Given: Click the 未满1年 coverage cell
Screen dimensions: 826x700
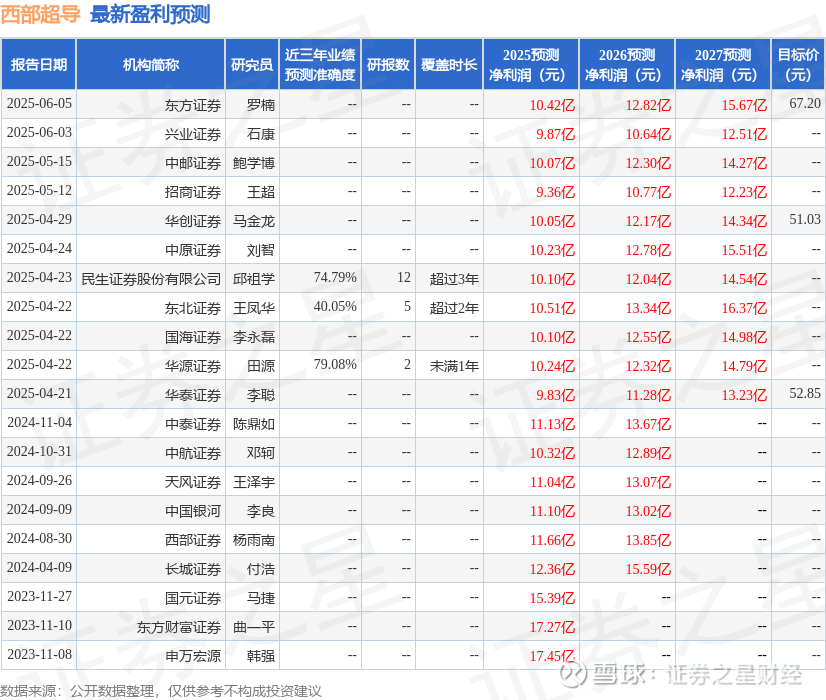Looking at the screenshot, I should (x=454, y=366).
